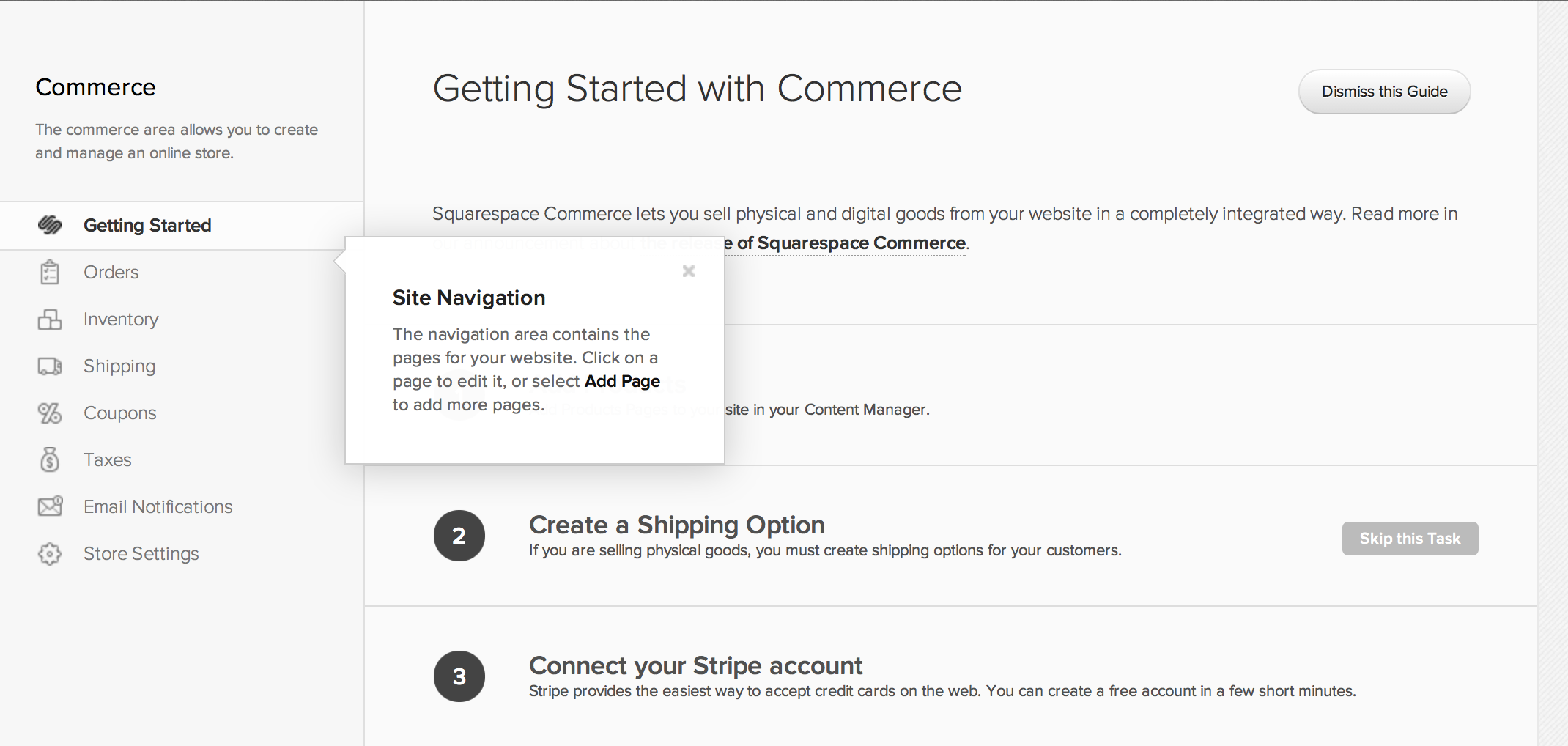This screenshot has height=746, width=1568.
Task: Click the Taxes money bag icon
Action: tap(50, 459)
